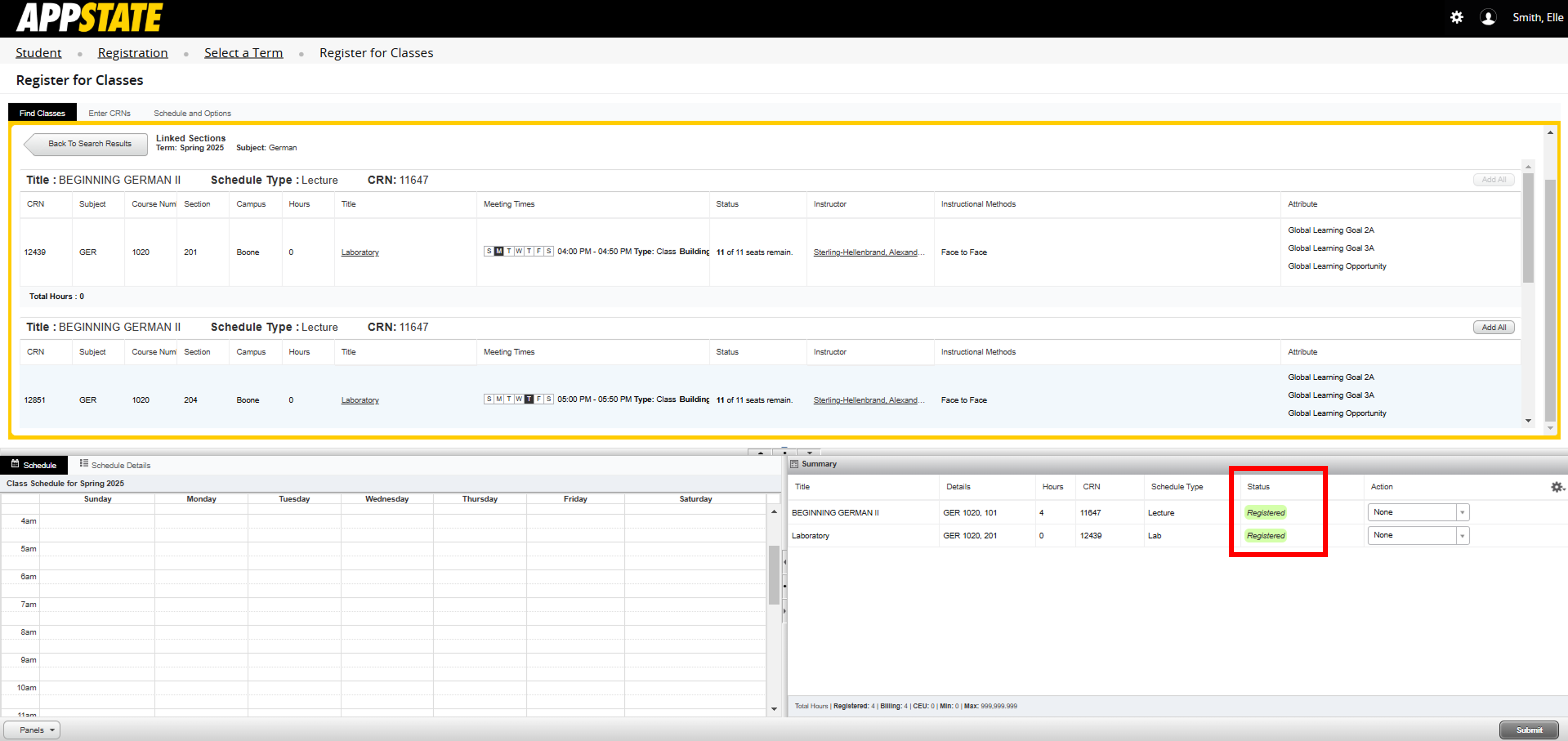Viewport: 1568px width, 741px height.
Task: Switch to Enter CRNs tab
Action: [109, 113]
